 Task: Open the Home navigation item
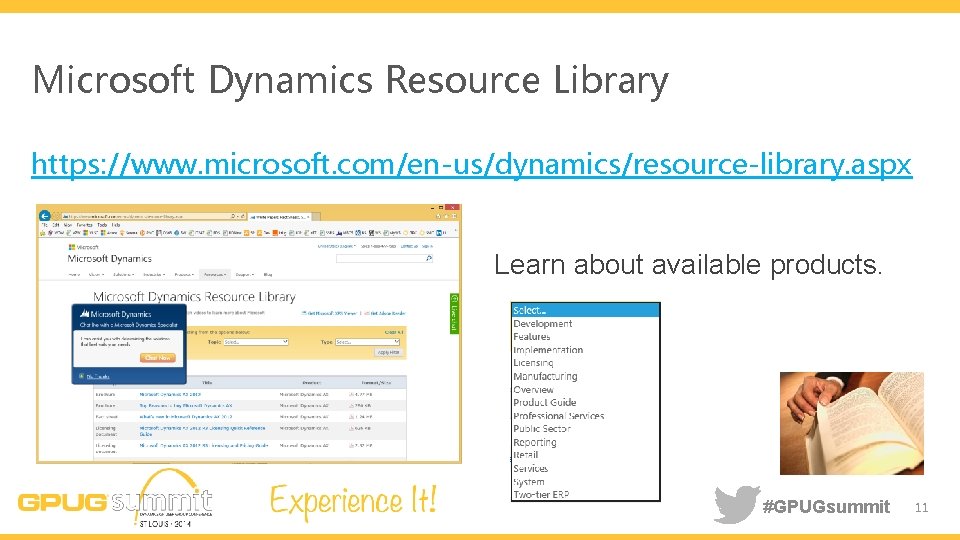coord(74,274)
